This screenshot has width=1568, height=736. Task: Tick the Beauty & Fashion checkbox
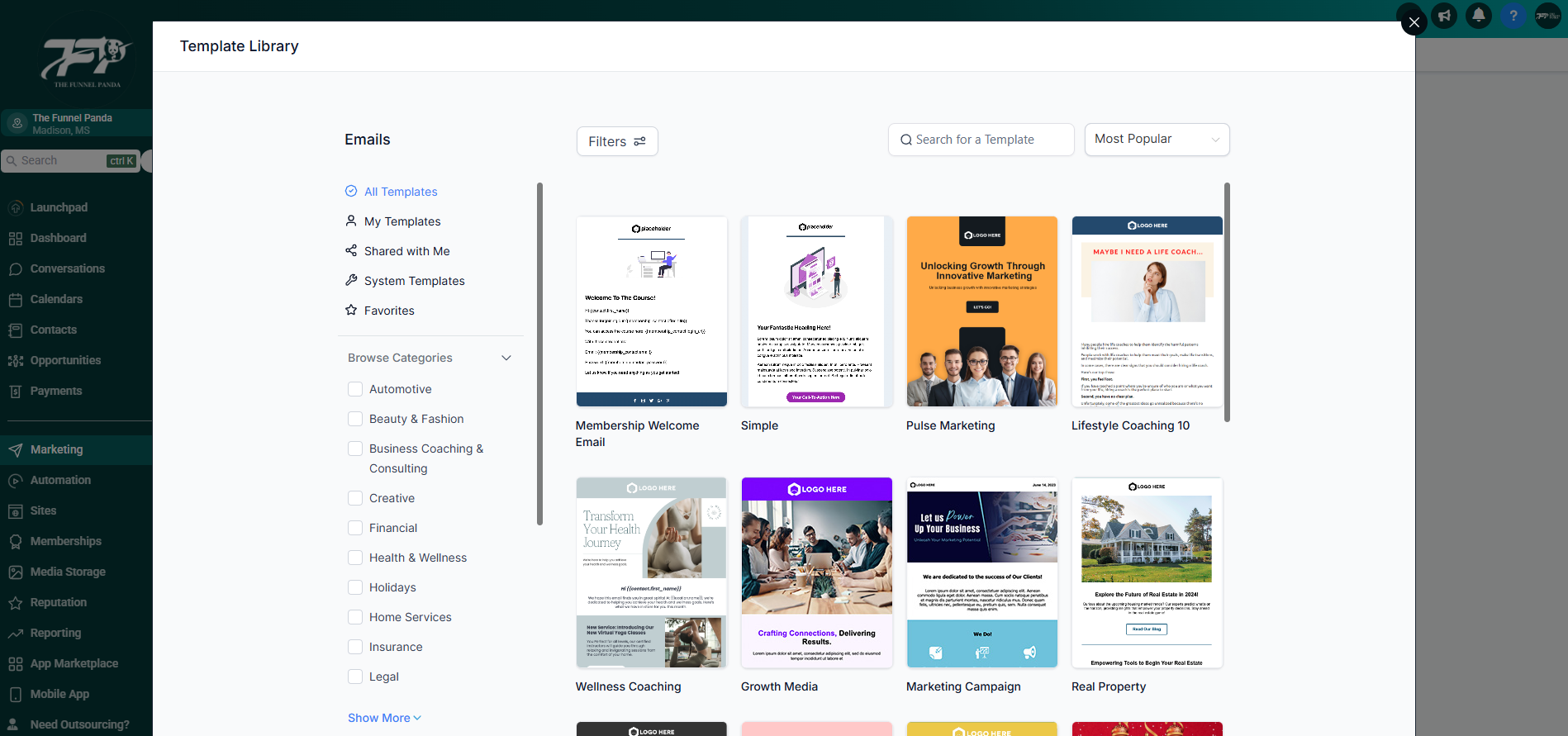pyautogui.click(x=355, y=419)
